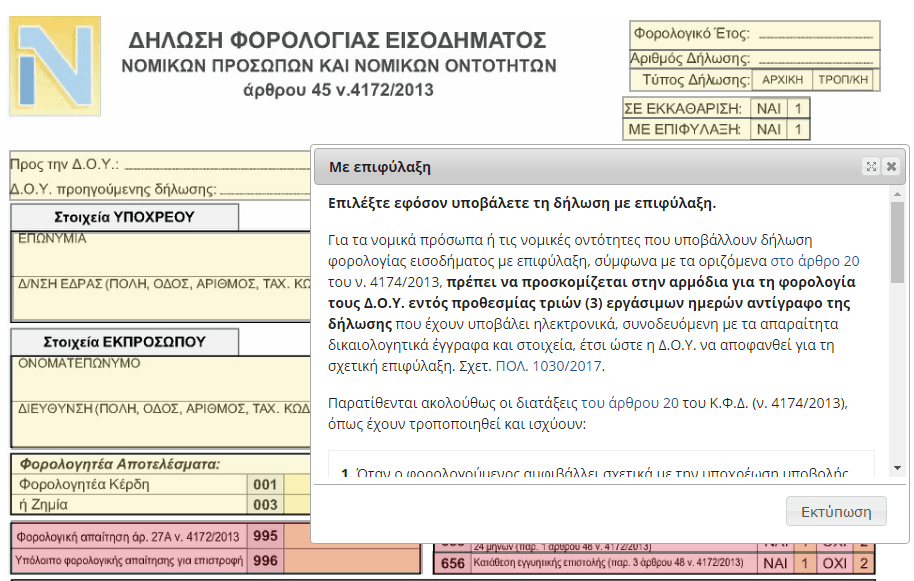This screenshot has height=581, width=914.
Task: Click the N logo of the tax form
Action: click(55, 66)
